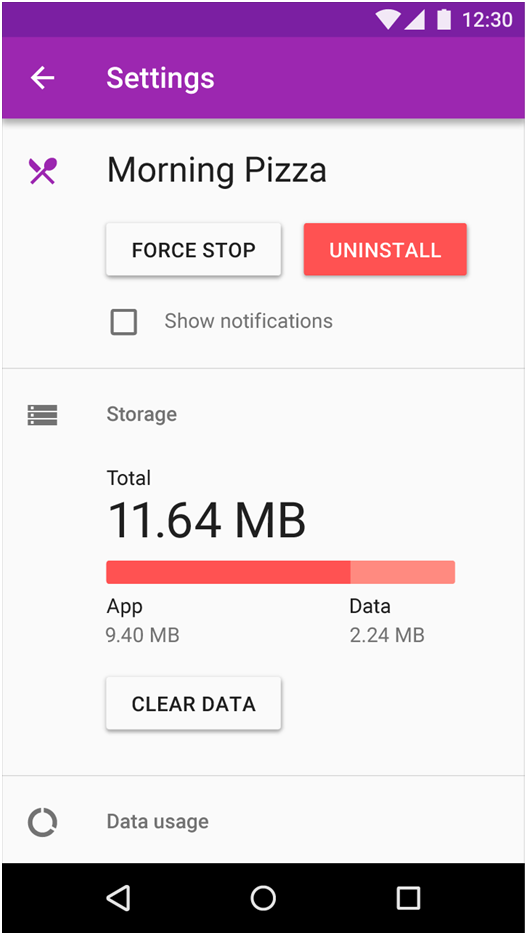Tap the Android back navigation triangle

[x=118, y=897]
